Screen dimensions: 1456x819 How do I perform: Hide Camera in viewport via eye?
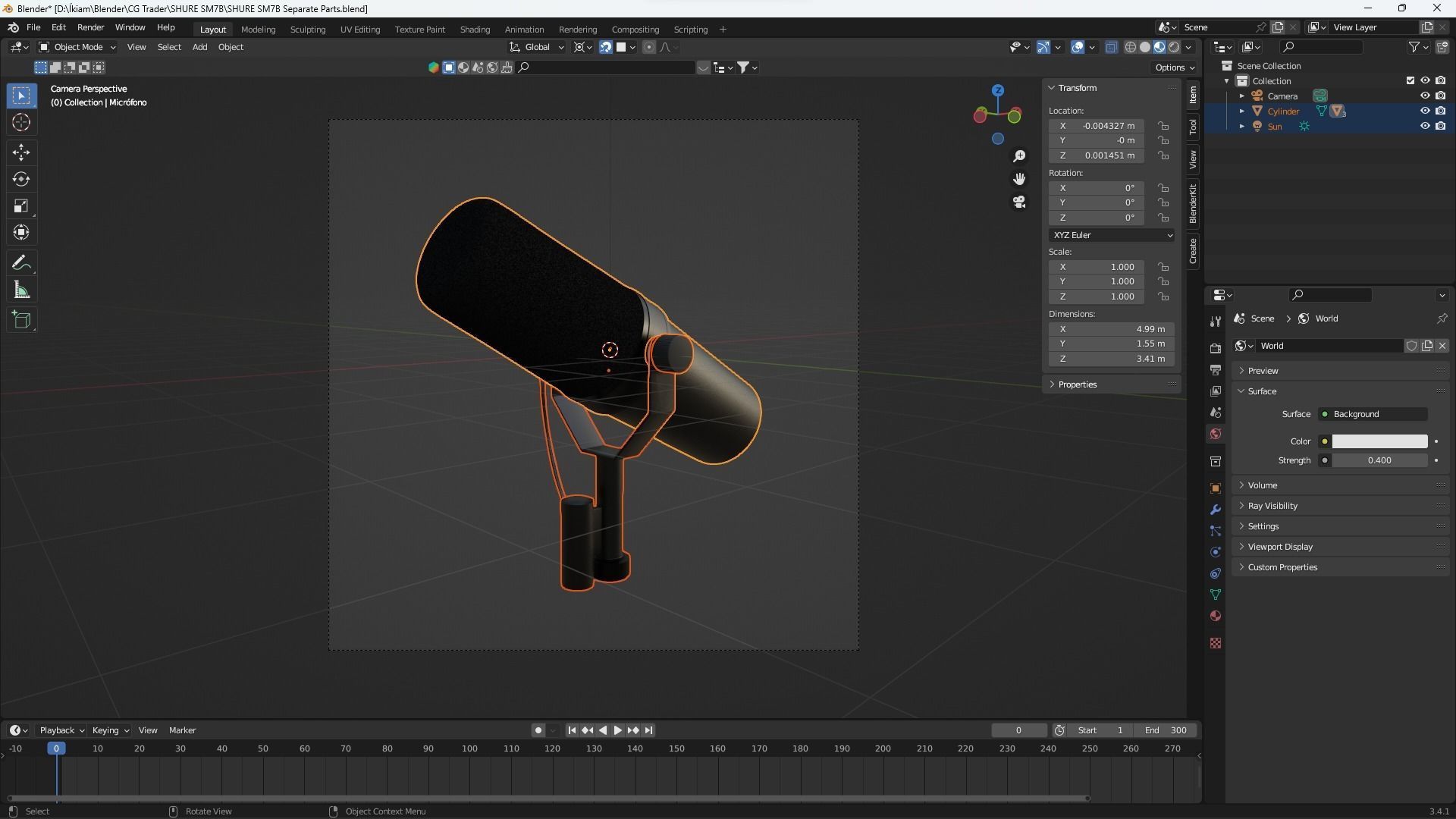(x=1425, y=96)
